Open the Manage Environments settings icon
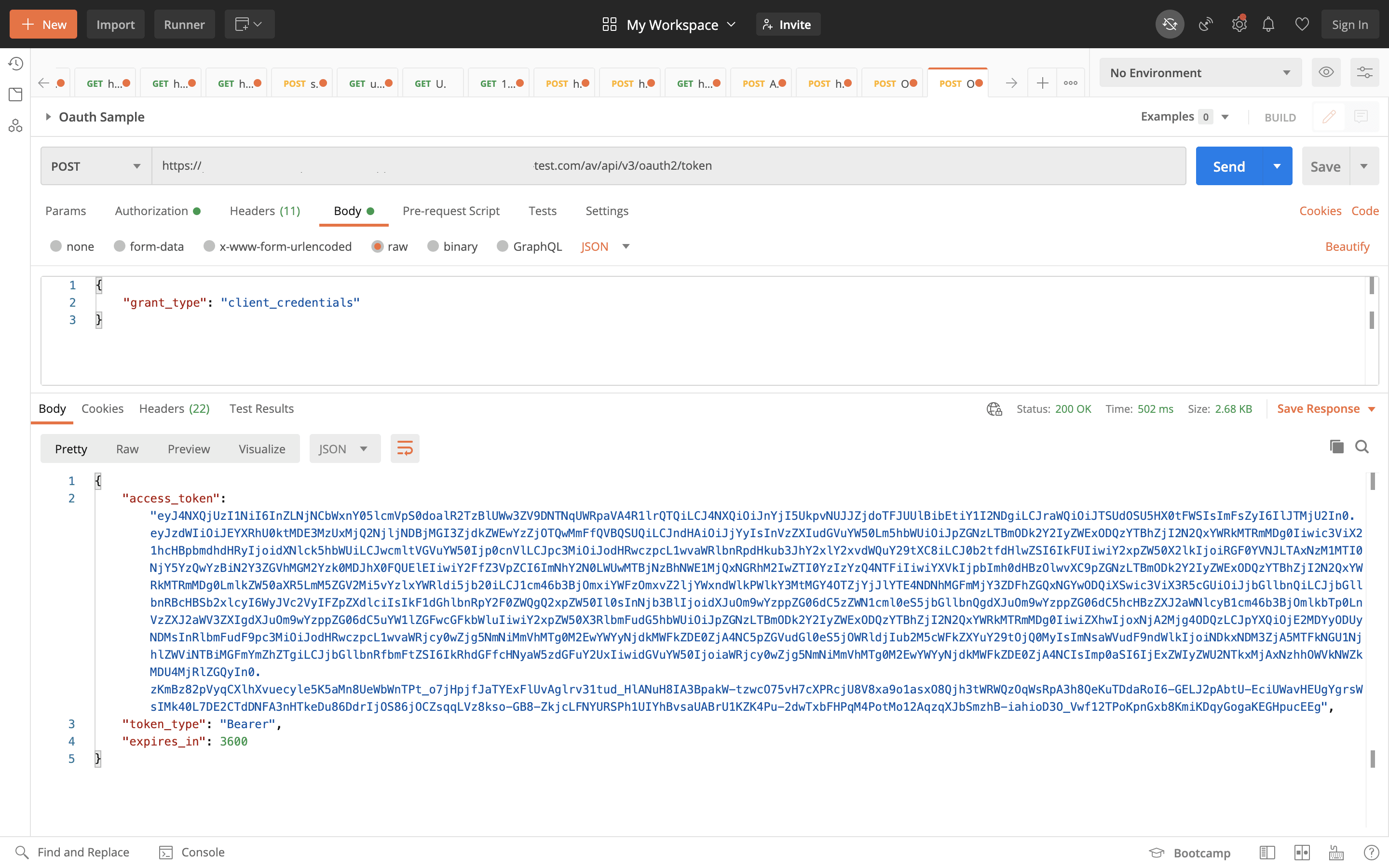This screenshot has width=1389, height=868. click(x=1364, y=72)
